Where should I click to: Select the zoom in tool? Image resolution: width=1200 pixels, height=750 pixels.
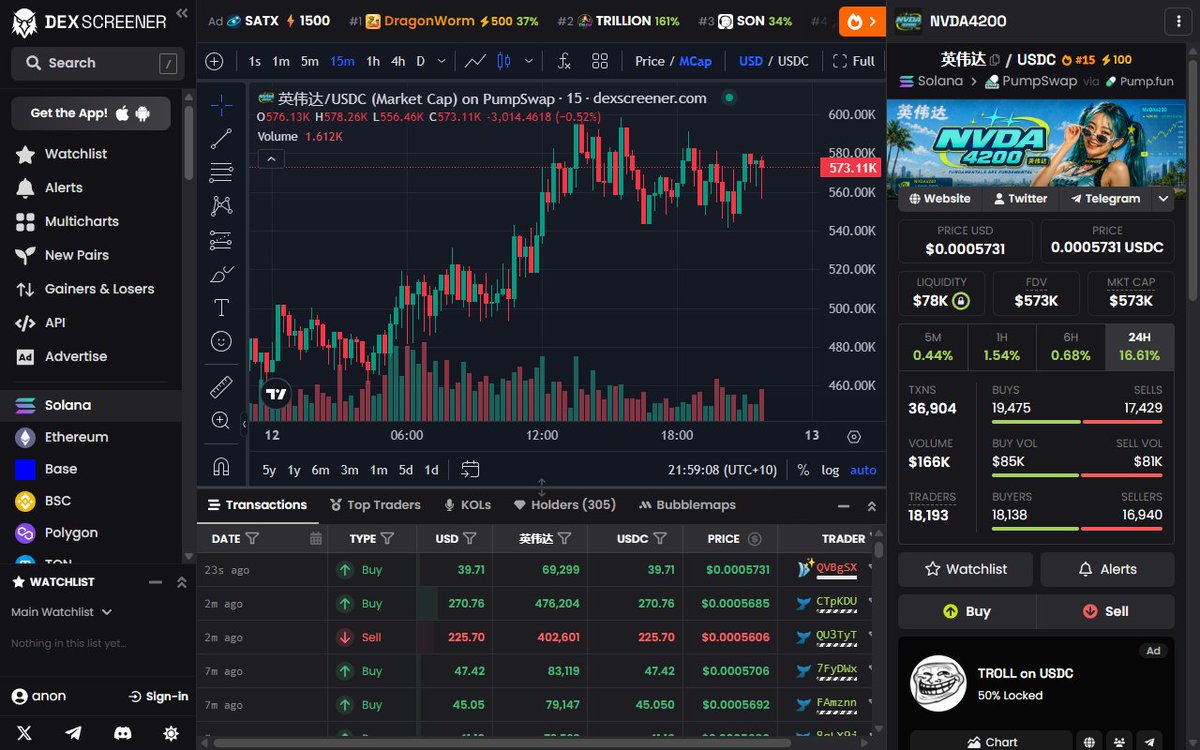pos(221,421)
